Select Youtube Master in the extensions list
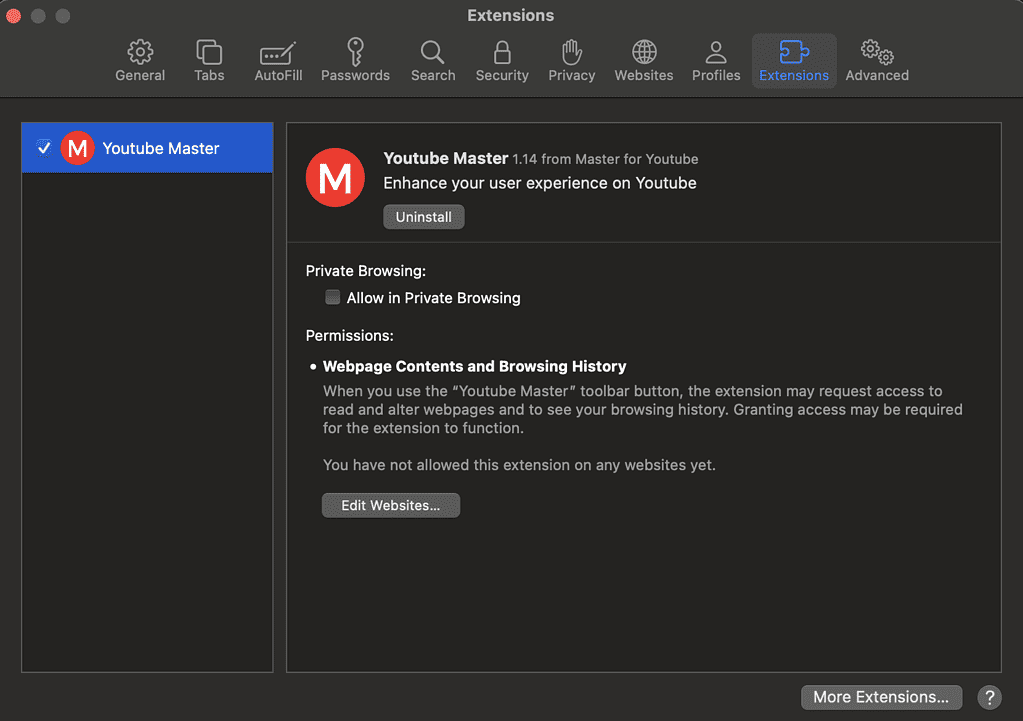Screen dimensions: 1023x721 [161, 148]
